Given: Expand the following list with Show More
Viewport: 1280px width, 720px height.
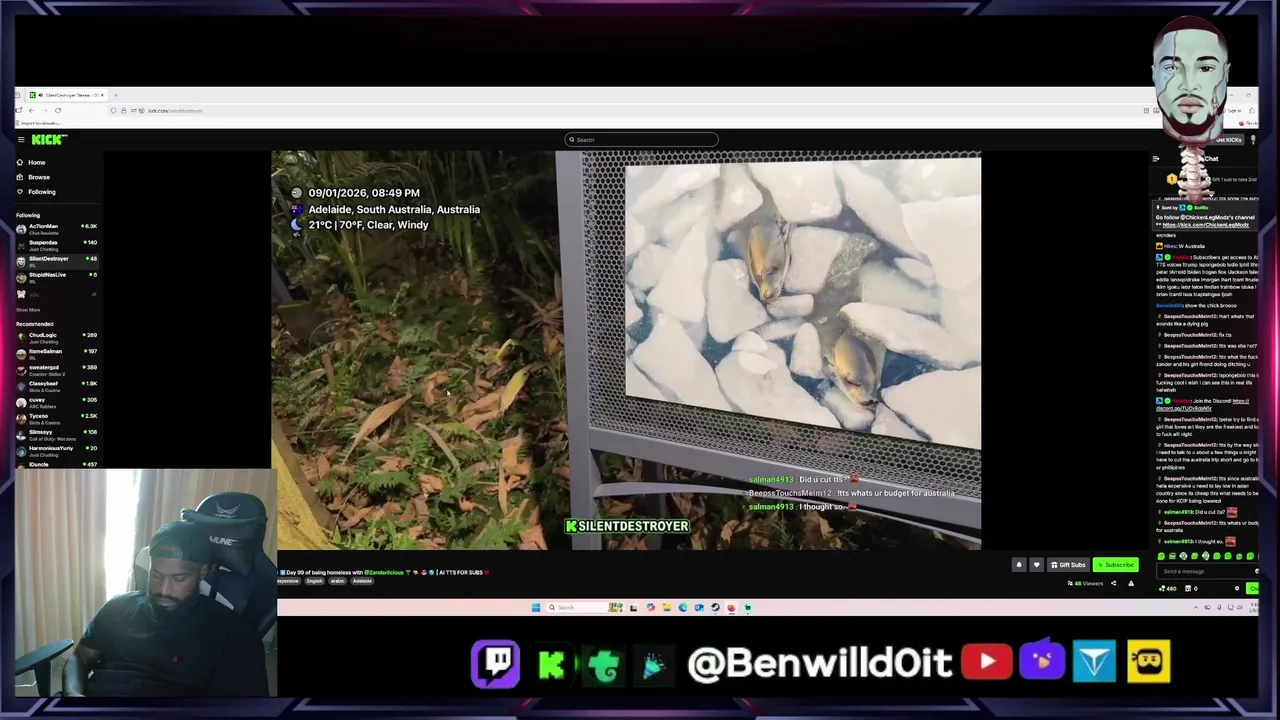Looking at the screenshot, I should [28, 310].
